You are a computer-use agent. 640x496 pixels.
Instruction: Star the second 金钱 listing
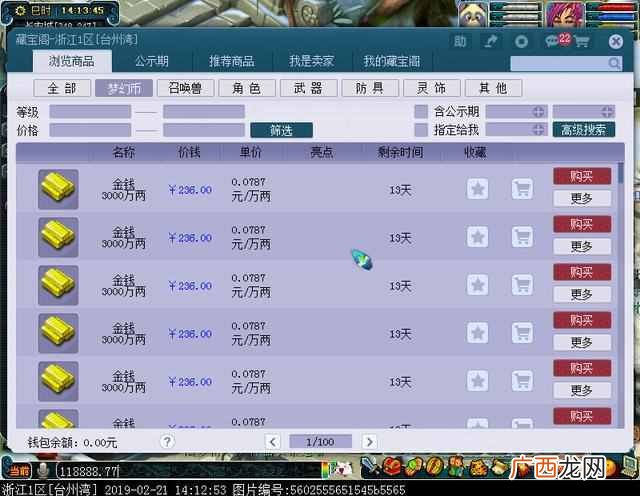pos(478,237)
